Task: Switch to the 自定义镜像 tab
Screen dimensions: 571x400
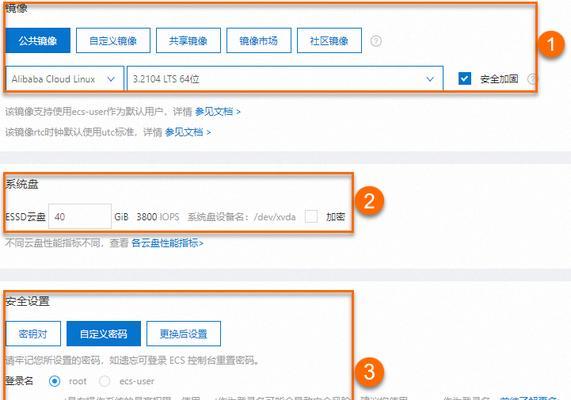Action: 113,40
